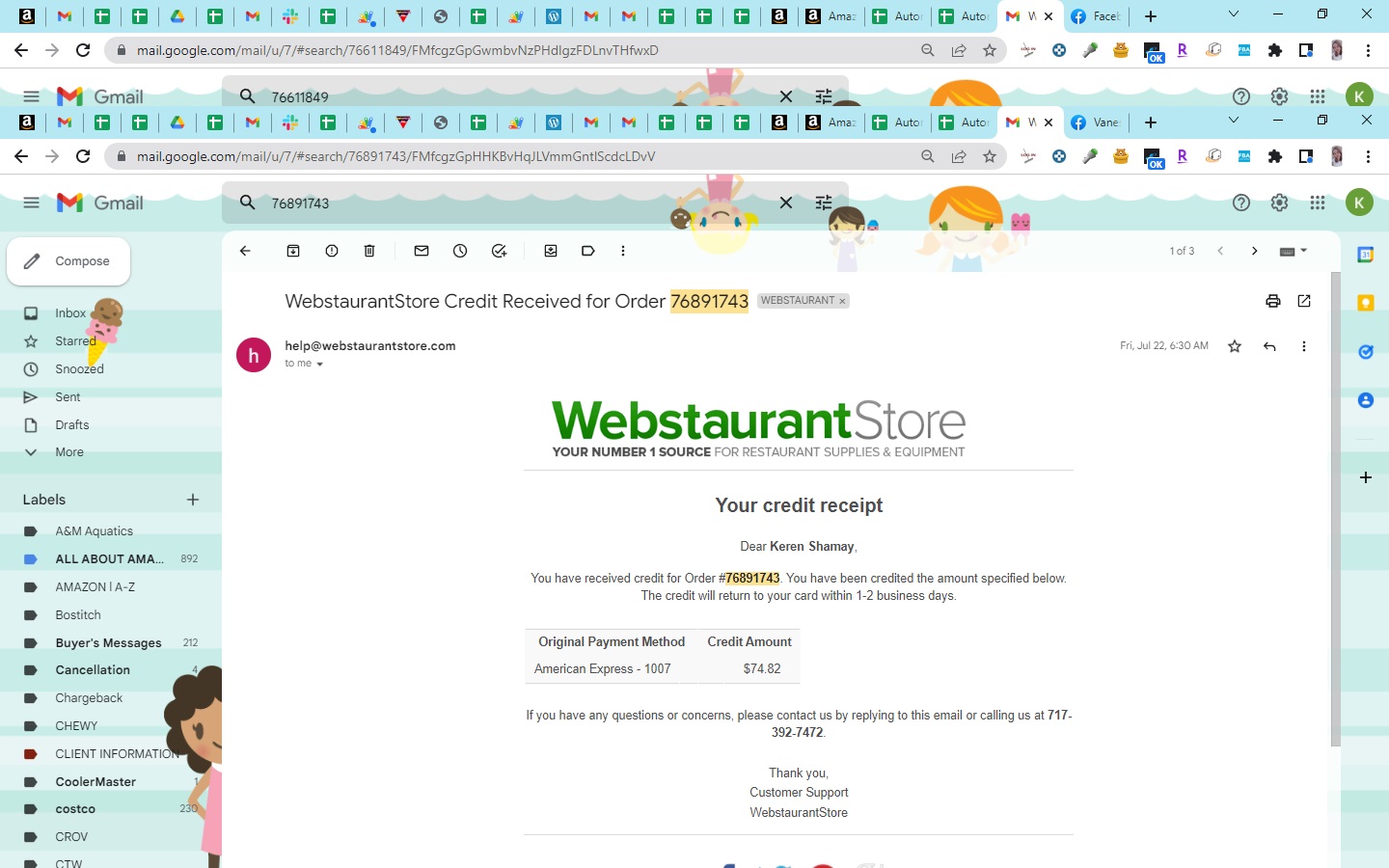
Task: Open Google Tasks in the side panel
Action: (x=1366, y=352)
